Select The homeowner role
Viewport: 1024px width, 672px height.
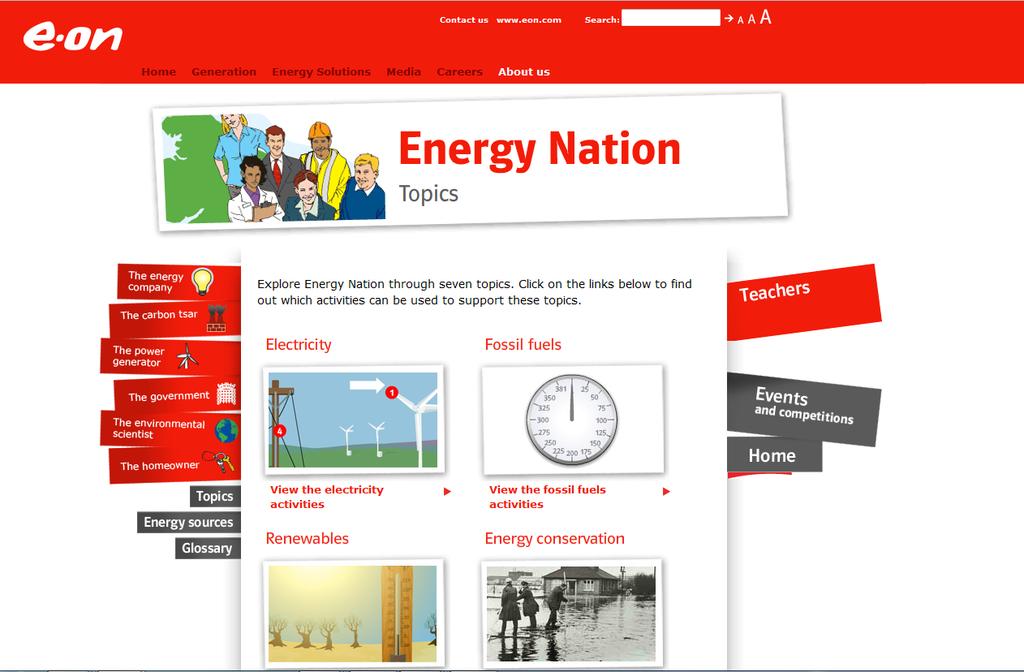pos(174,465)
